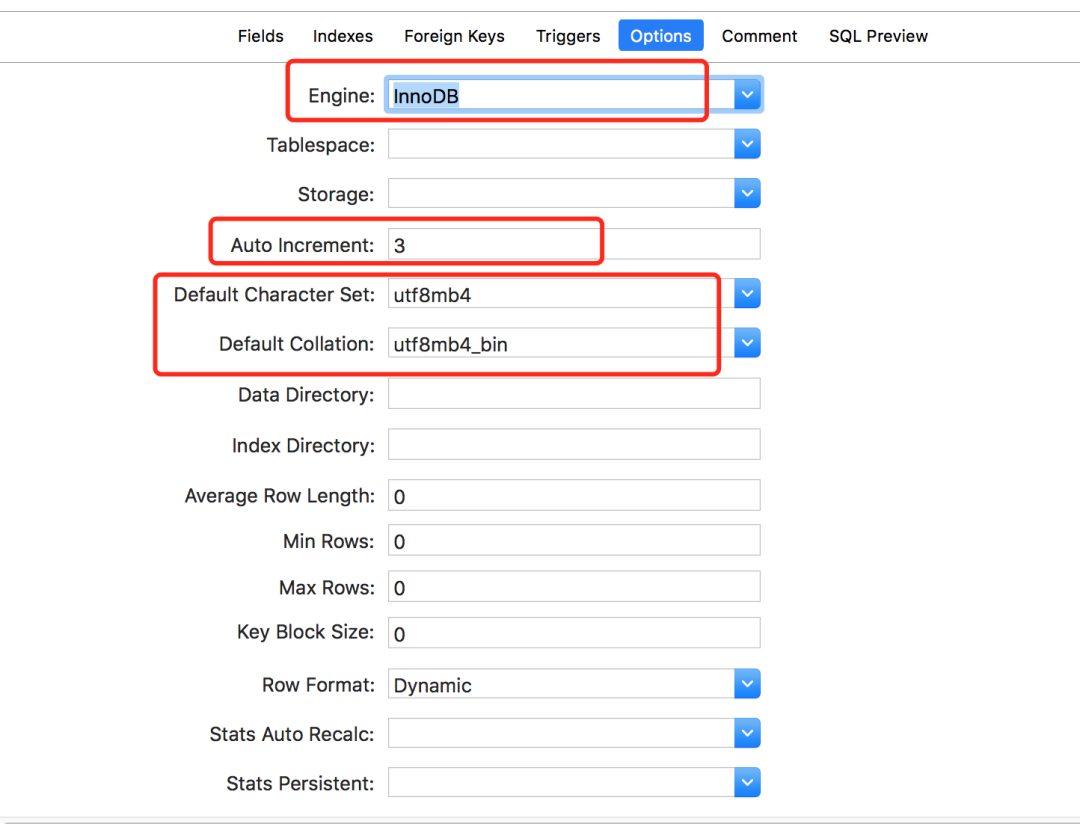Open the Indexes tab

342,36
